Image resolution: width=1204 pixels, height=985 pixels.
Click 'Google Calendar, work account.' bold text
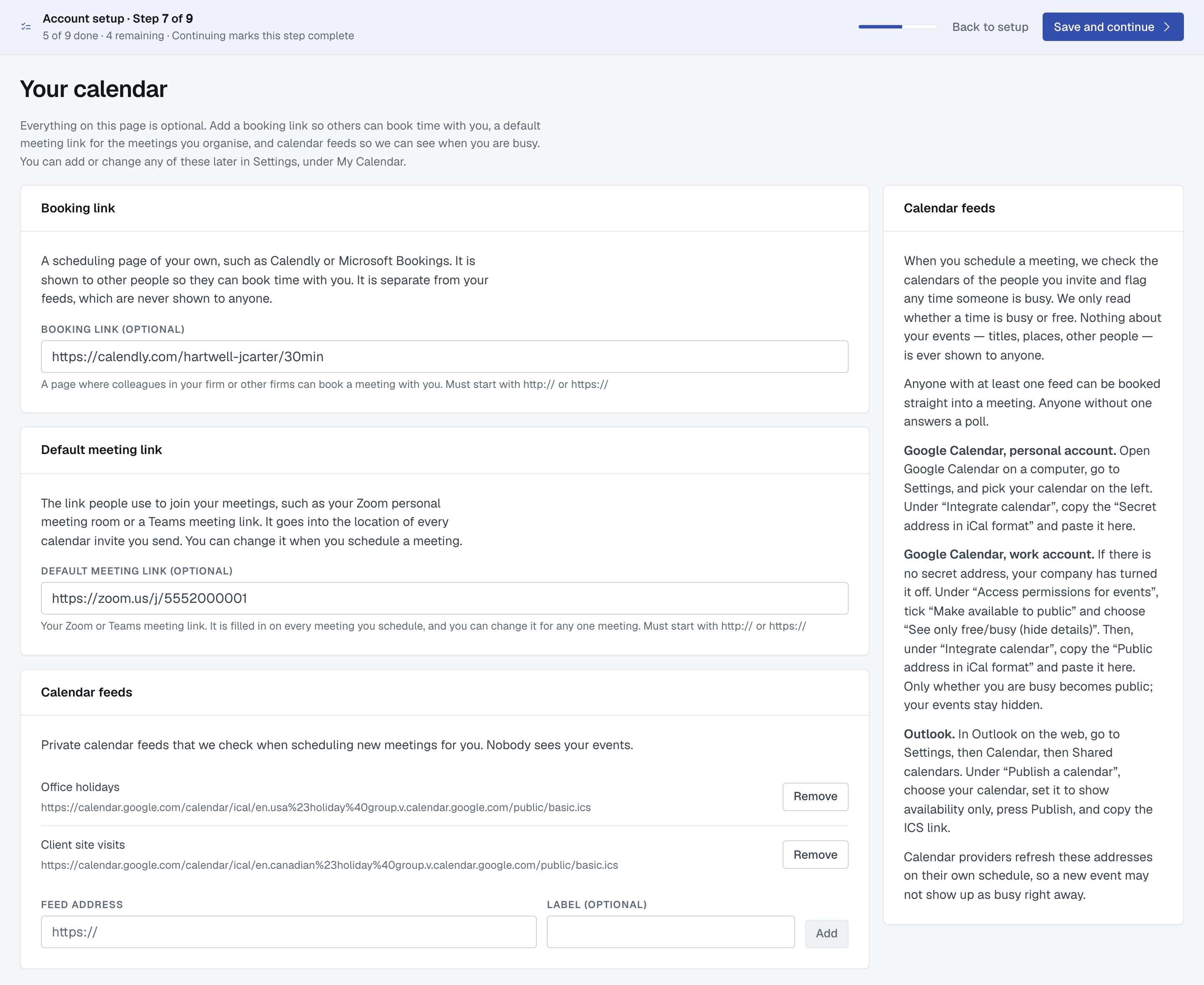tap(999, 554)
